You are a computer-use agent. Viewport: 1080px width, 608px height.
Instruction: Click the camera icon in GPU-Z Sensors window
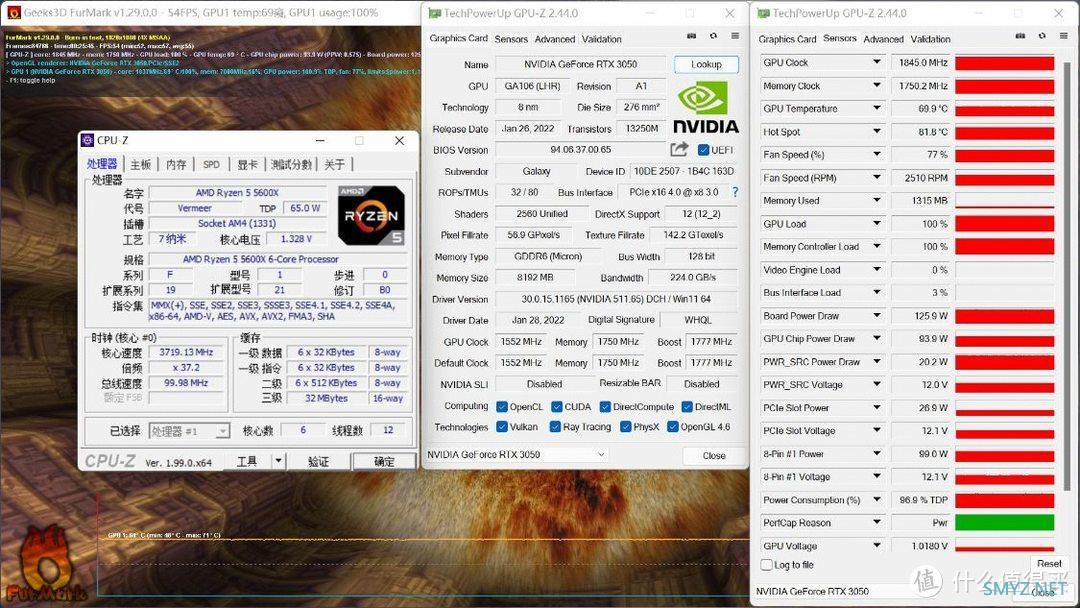tap(1020, 36)
